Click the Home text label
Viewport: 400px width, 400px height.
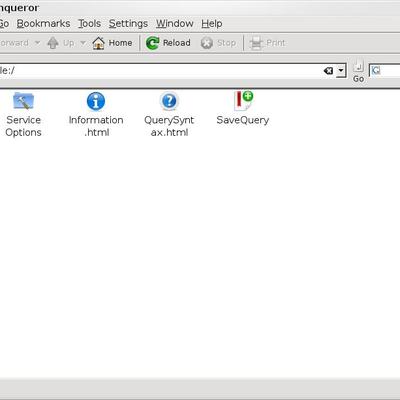pyautogui.click(x=120, y=43)
